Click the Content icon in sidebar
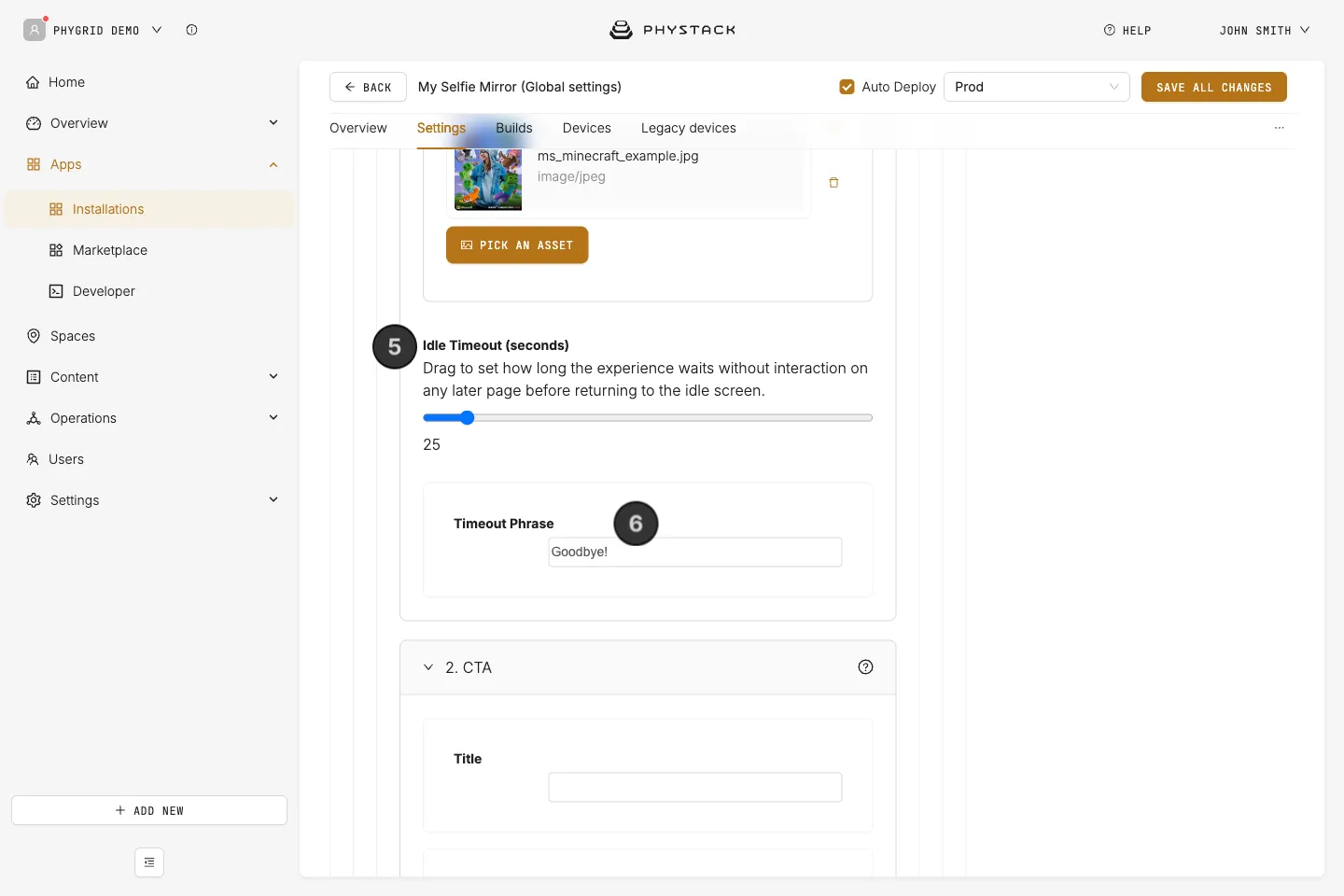The image size is (1344, 896). pos(34,377)
